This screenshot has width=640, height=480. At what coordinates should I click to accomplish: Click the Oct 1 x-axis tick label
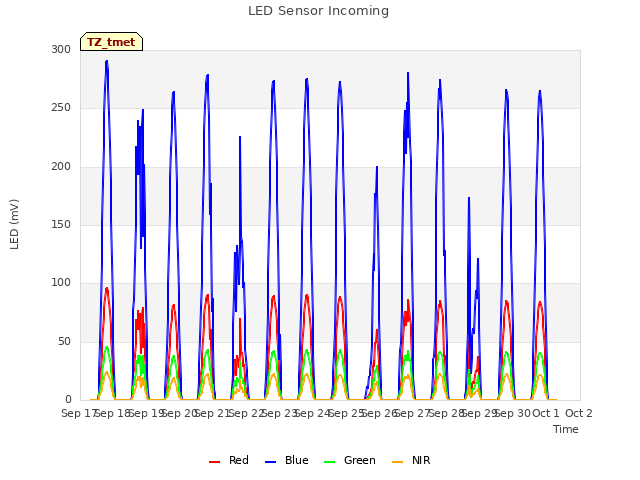[x=546, y=413]
